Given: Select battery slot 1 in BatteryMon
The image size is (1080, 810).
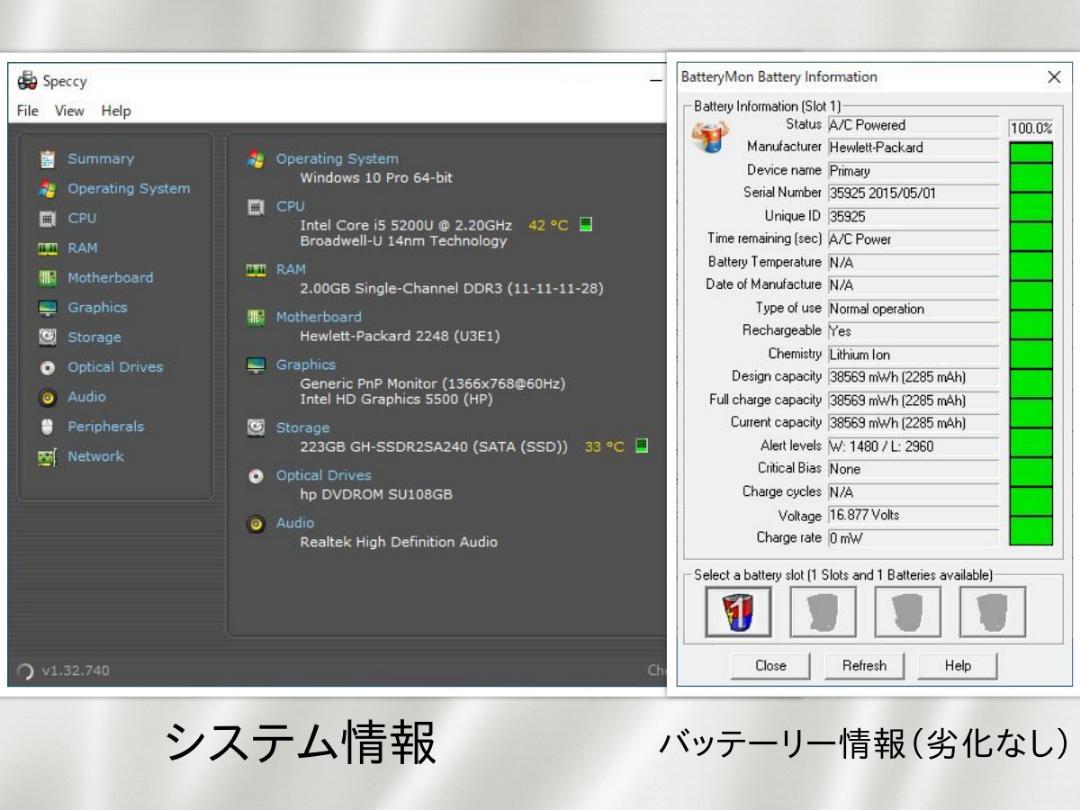Looking at the screenshot, I should pyautogui.click(x=738, y=612).
